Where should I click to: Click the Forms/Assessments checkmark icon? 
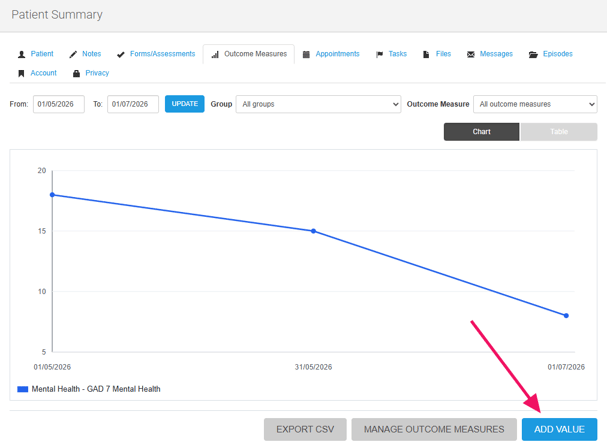tap(121, 54)
